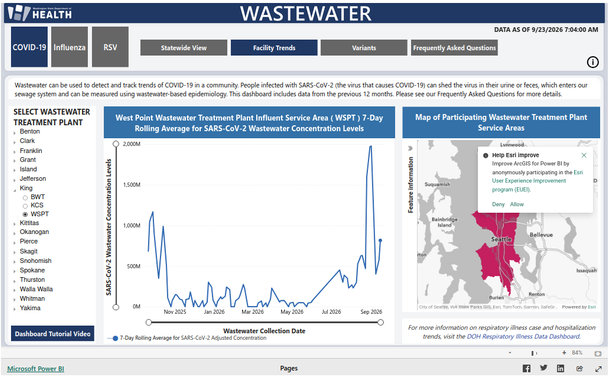Open DOH Respiratory Illness Data Dashboard link
Image resolution: width=610 pixels, height=377 pixels.
(x=523, y=337)
